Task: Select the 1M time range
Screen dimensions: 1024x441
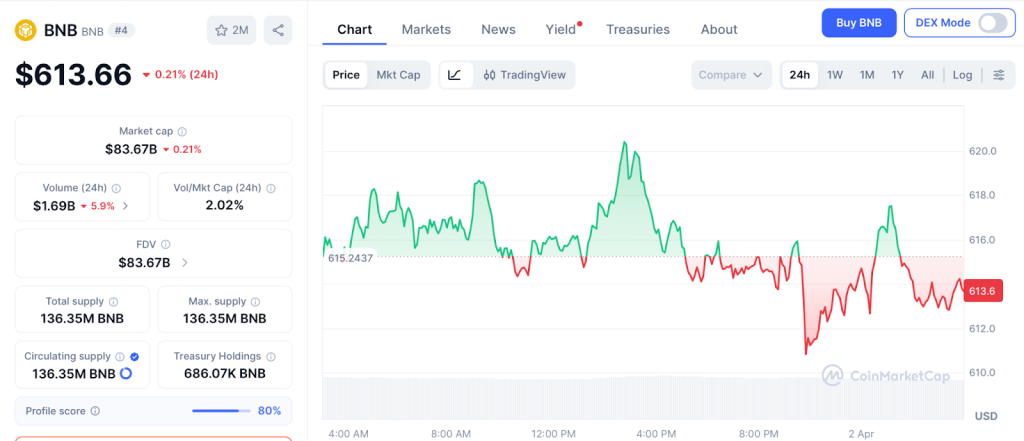Action: (867, 75)
